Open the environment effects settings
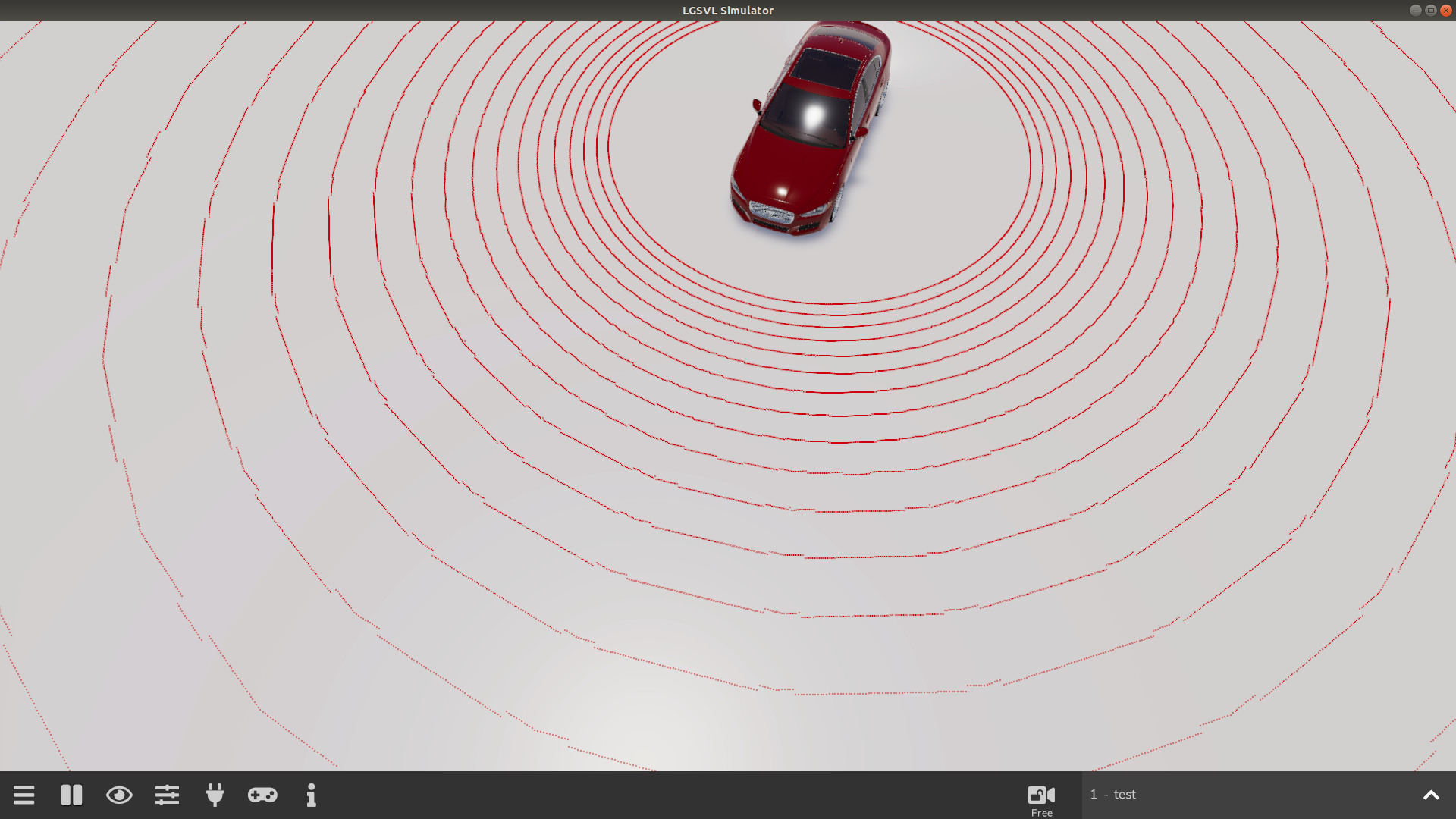This screenshot has width=1456, height=819. (167, 795)
